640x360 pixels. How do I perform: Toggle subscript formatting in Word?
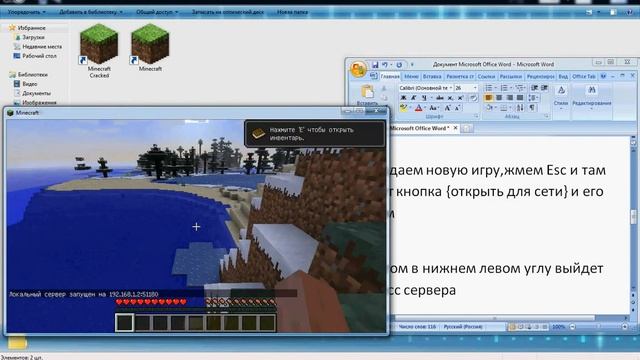pos(450,98)
